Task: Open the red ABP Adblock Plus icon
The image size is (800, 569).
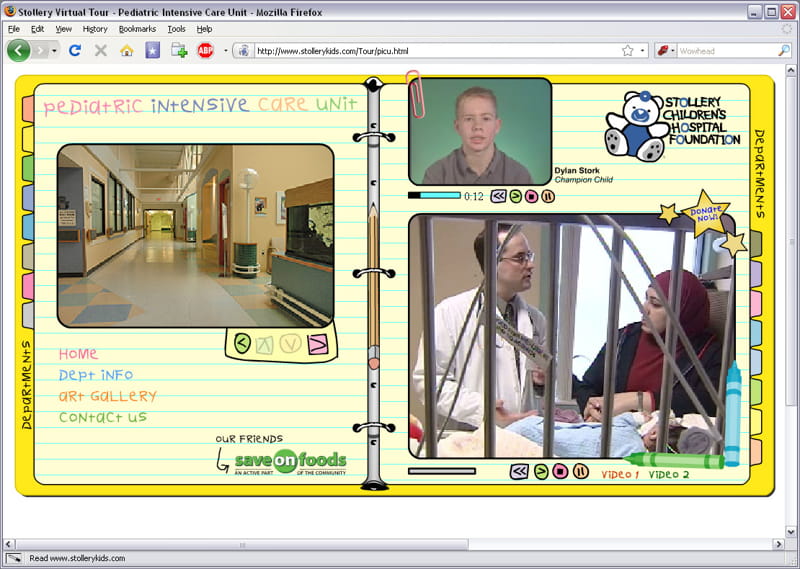Action: click(x=205, y=50)
